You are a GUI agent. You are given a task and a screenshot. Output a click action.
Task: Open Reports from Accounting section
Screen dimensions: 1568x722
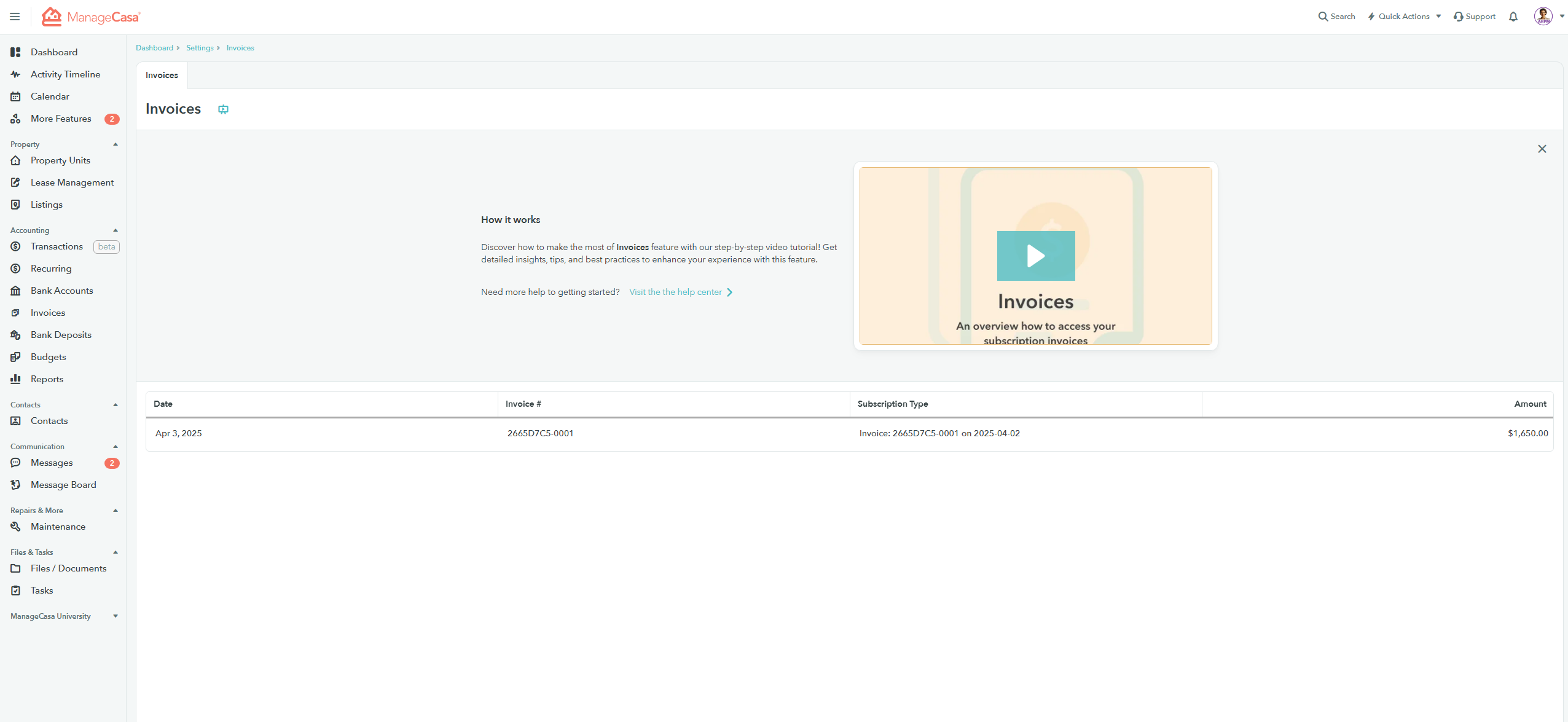[47, 379]
